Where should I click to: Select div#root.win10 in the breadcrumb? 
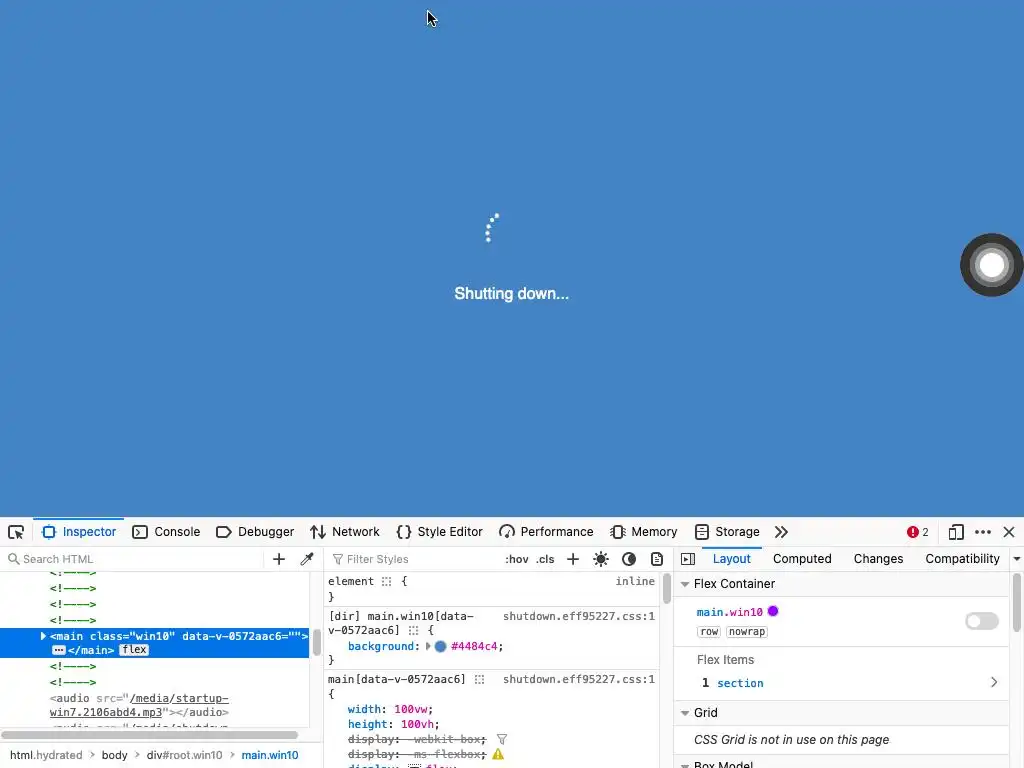tap(184, 755)
